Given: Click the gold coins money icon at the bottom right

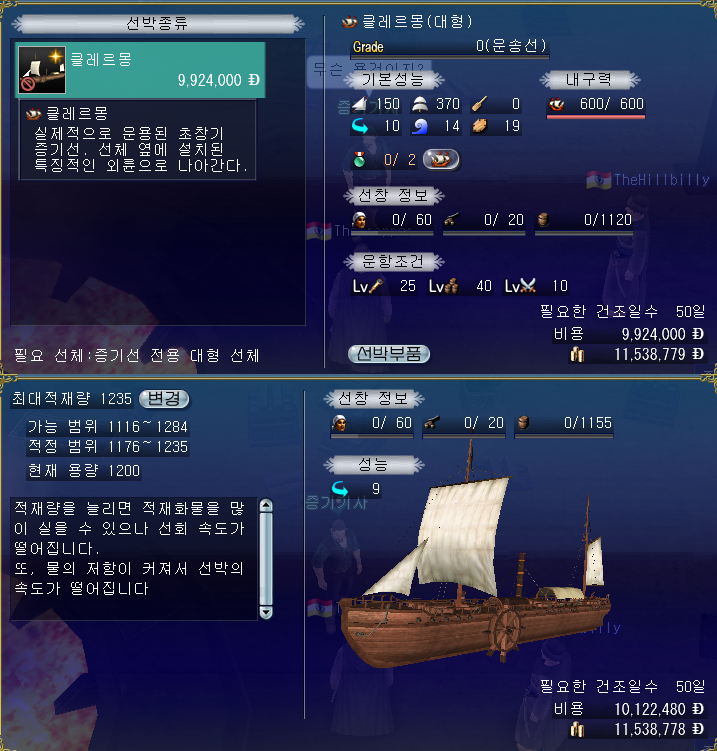Looking at the screenshot, I should point(577,730).
